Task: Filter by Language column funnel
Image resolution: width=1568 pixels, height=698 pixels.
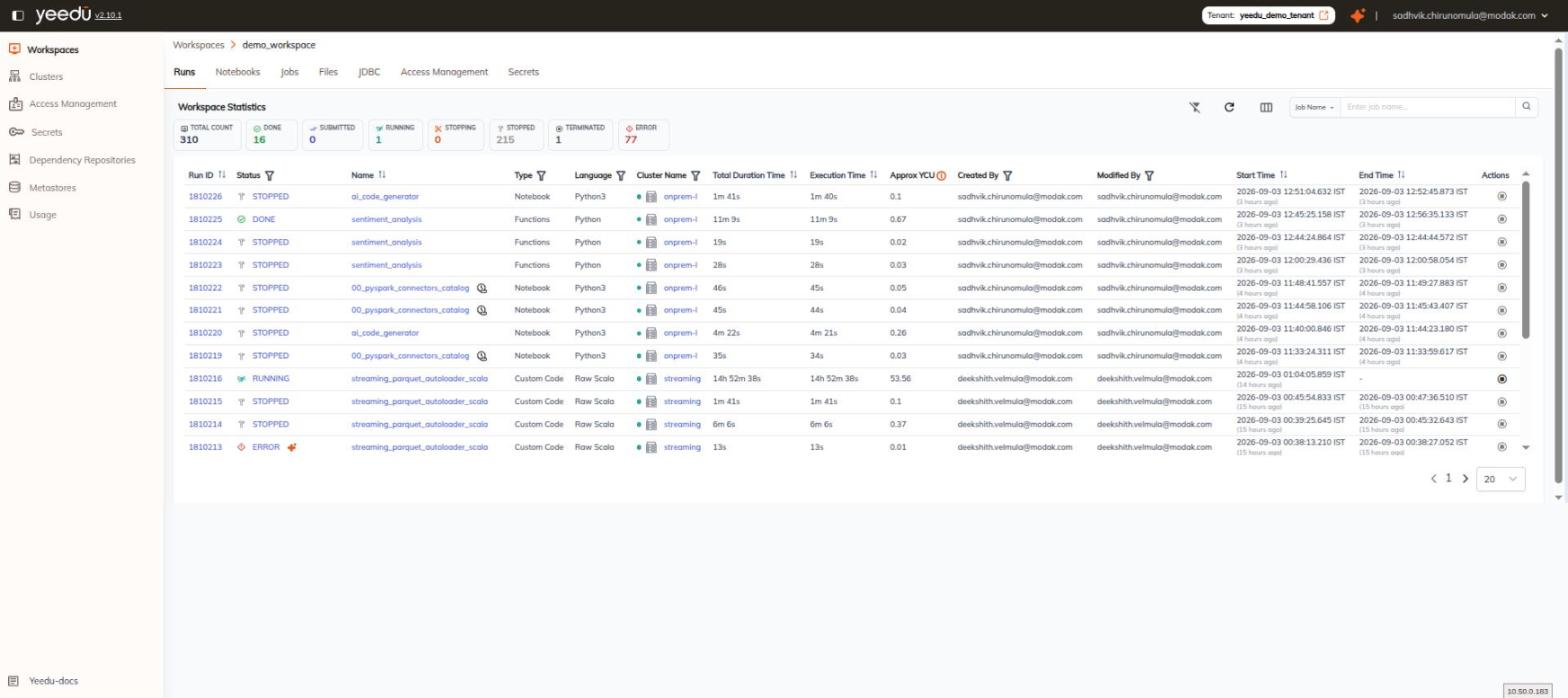Action: pyautogui.click(x=621, y=176)
